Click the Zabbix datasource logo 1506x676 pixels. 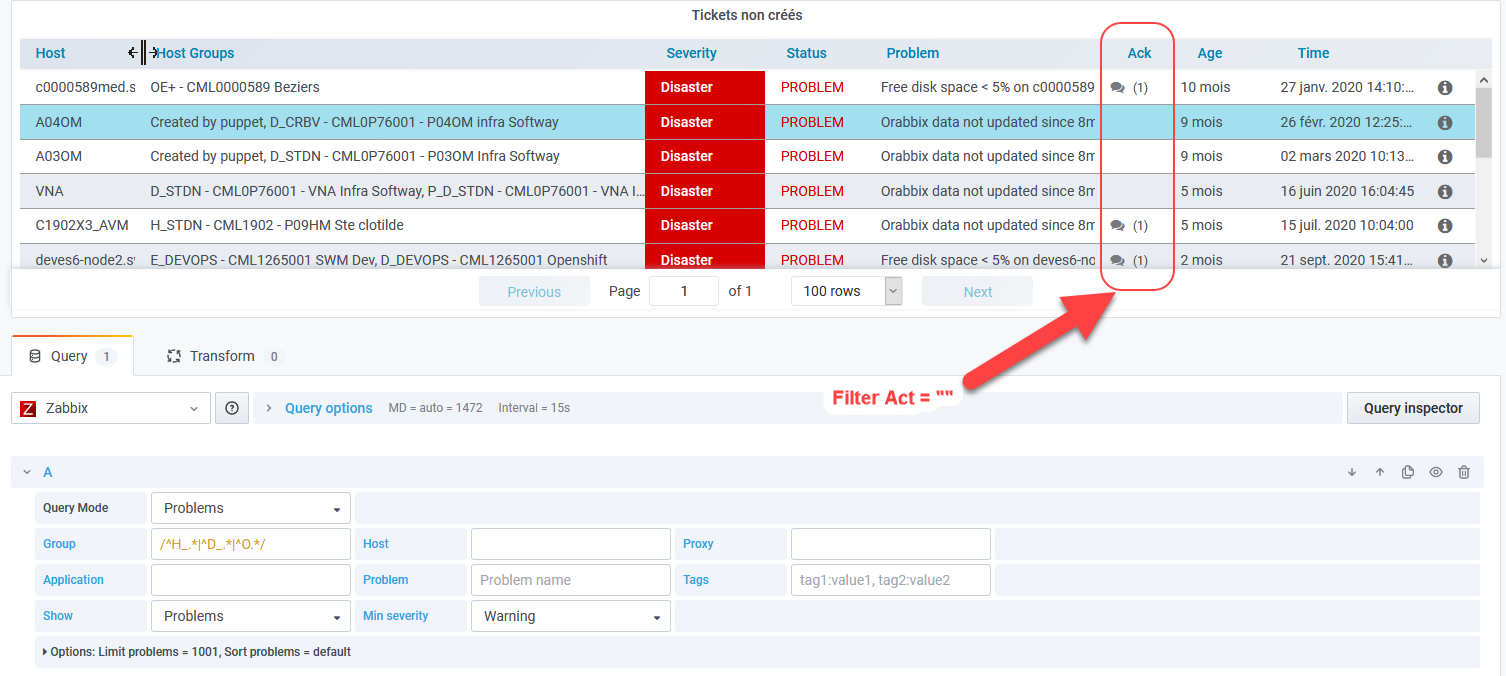click(x=27, y=407)
